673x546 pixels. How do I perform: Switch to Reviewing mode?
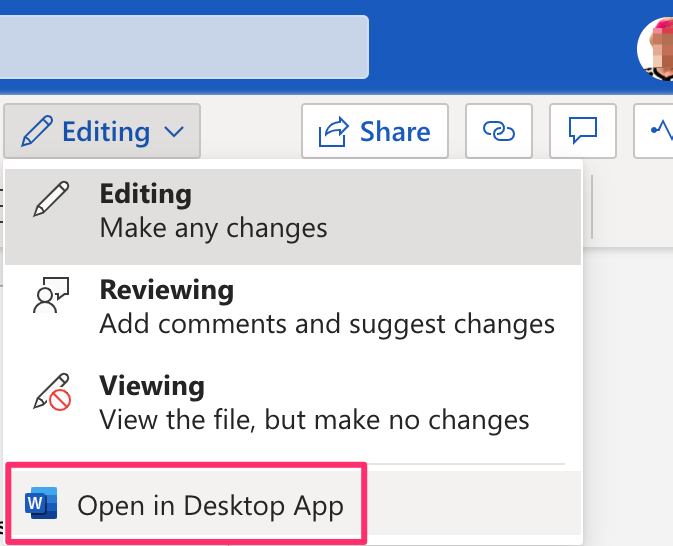coord(166,290)
